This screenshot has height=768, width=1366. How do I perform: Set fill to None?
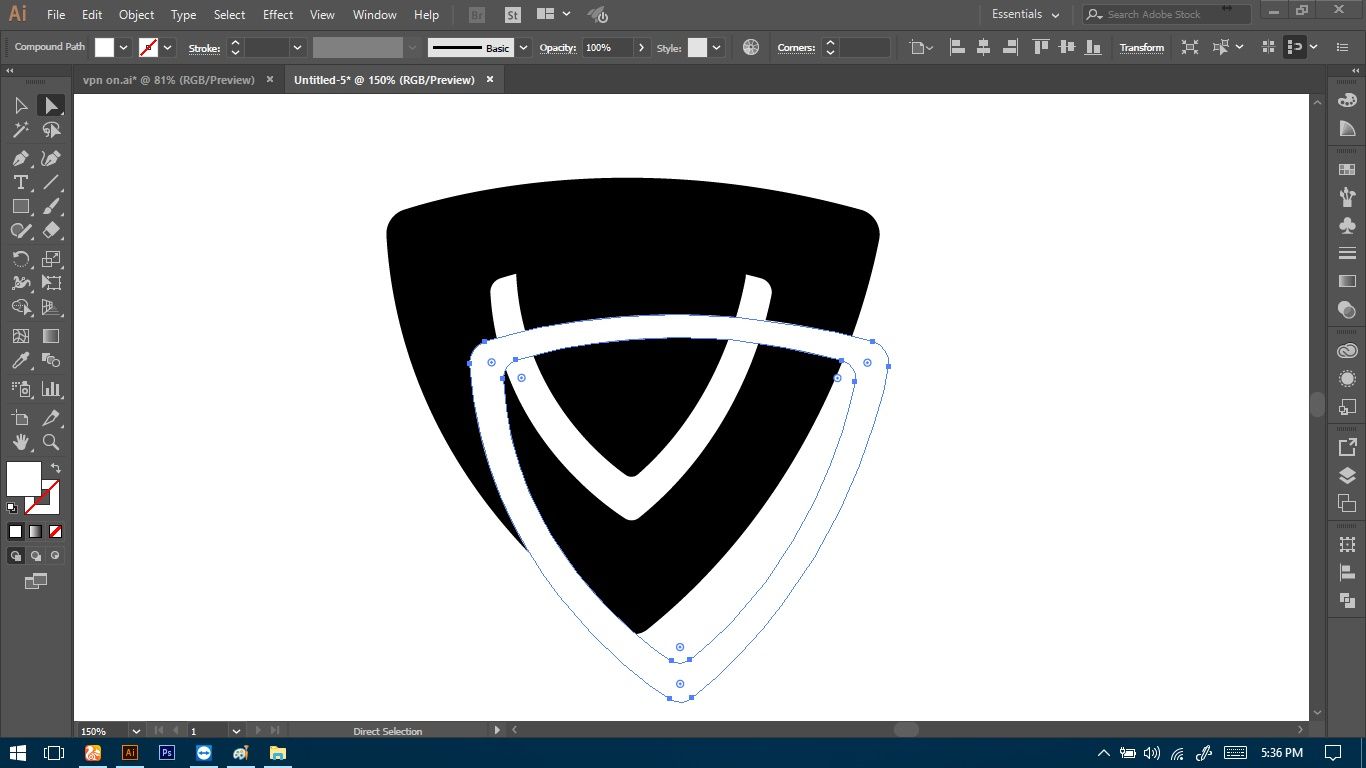point(55,532)
